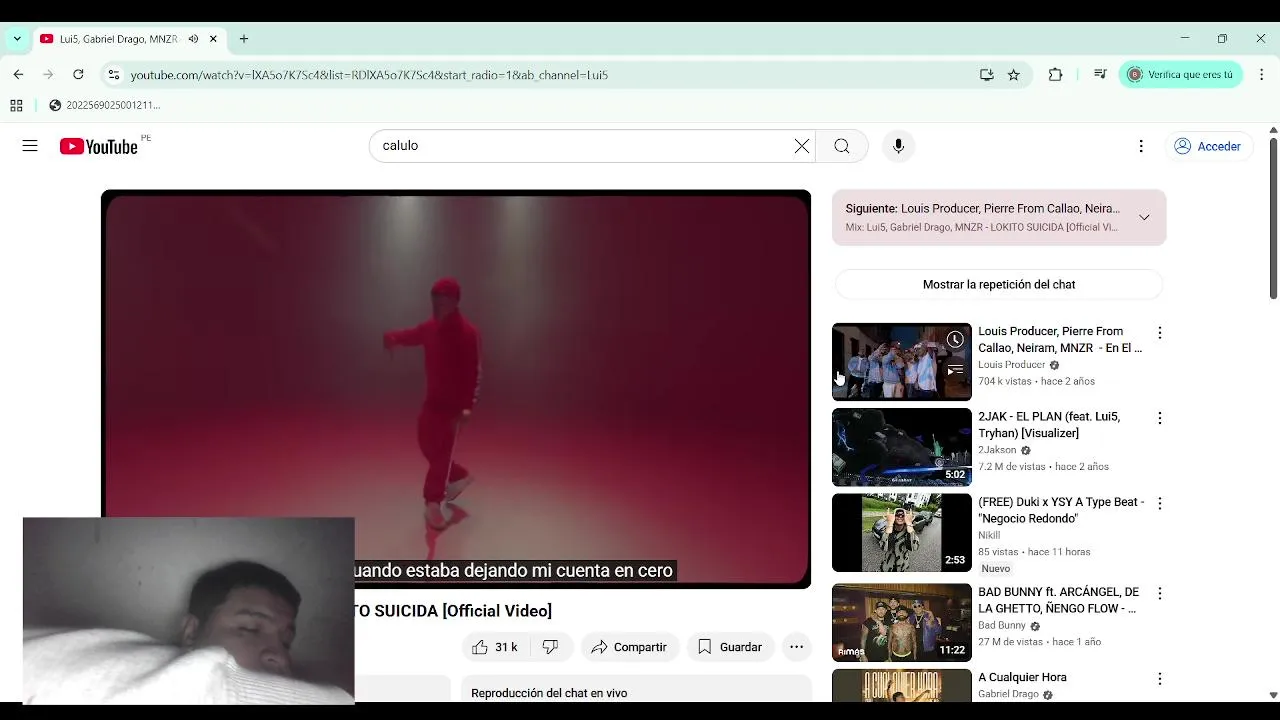1280x720 pixels.
Task: Open the media control icon in toolbar
Action: click(1100, 75)
